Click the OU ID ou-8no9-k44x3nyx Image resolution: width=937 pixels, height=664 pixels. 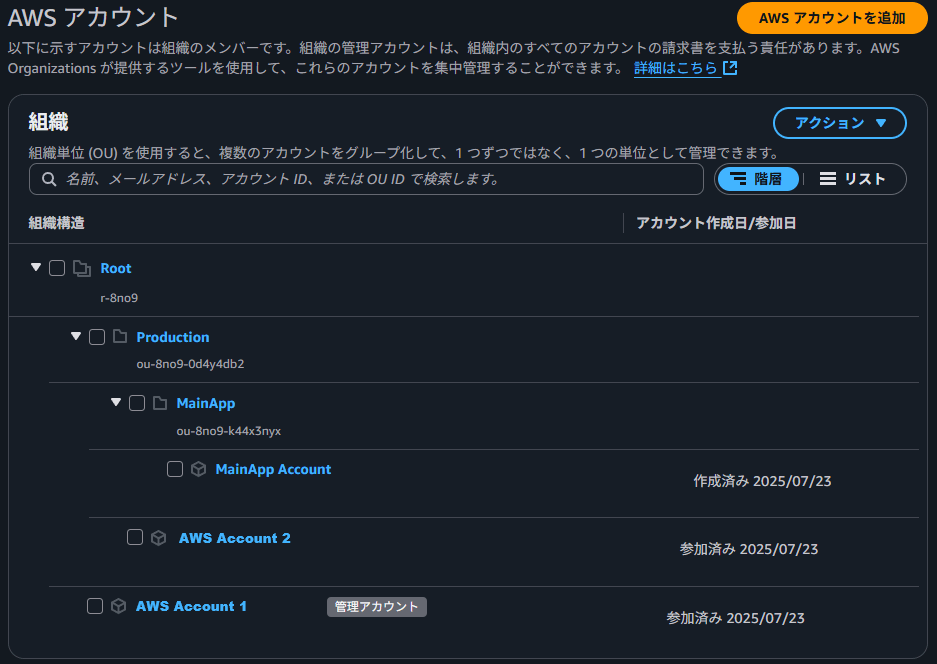tap(228, 431)
